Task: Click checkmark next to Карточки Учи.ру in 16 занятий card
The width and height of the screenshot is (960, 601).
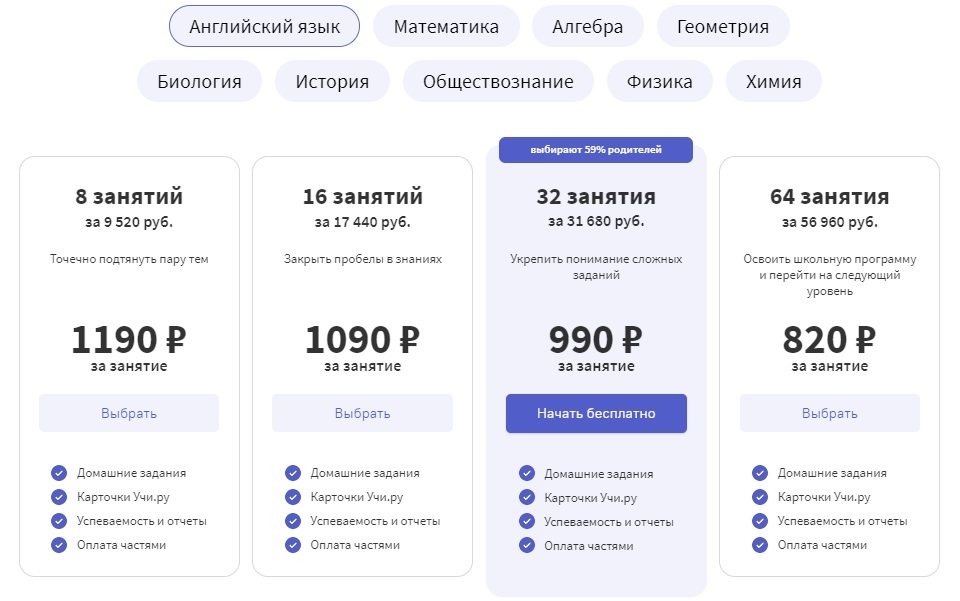Action: 293,497
